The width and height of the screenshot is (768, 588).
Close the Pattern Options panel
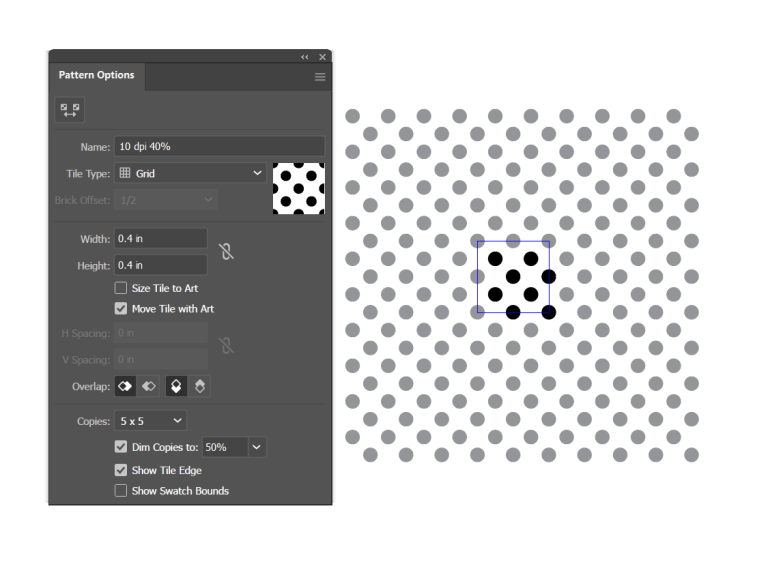pos(322,57)
